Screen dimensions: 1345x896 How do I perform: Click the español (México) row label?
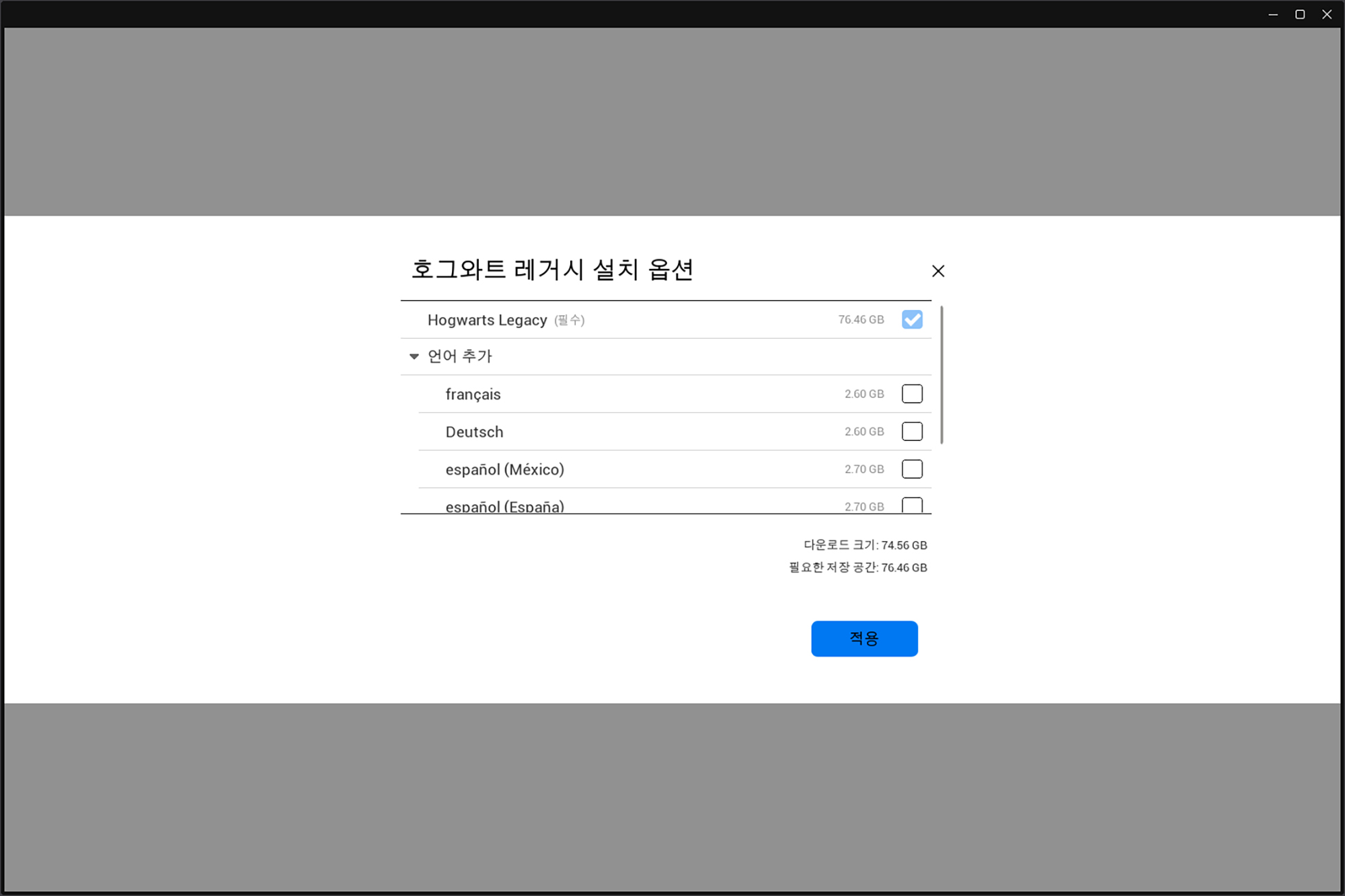coord(504,470)
